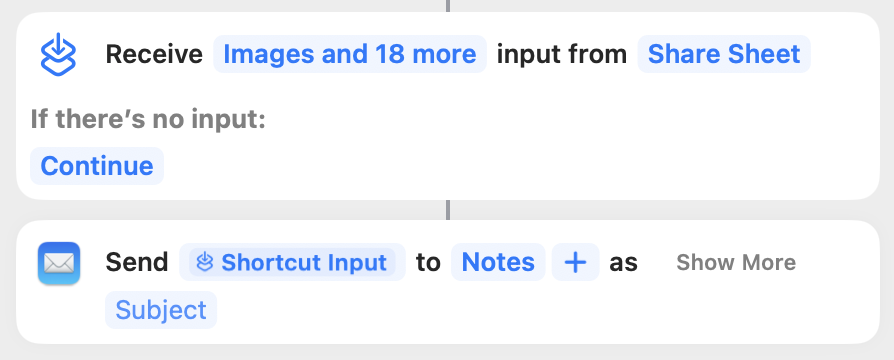Viewport: 894px width, 360px height.
Task: Click the Mail envelope app icon
Action: (x=59, y=263)
